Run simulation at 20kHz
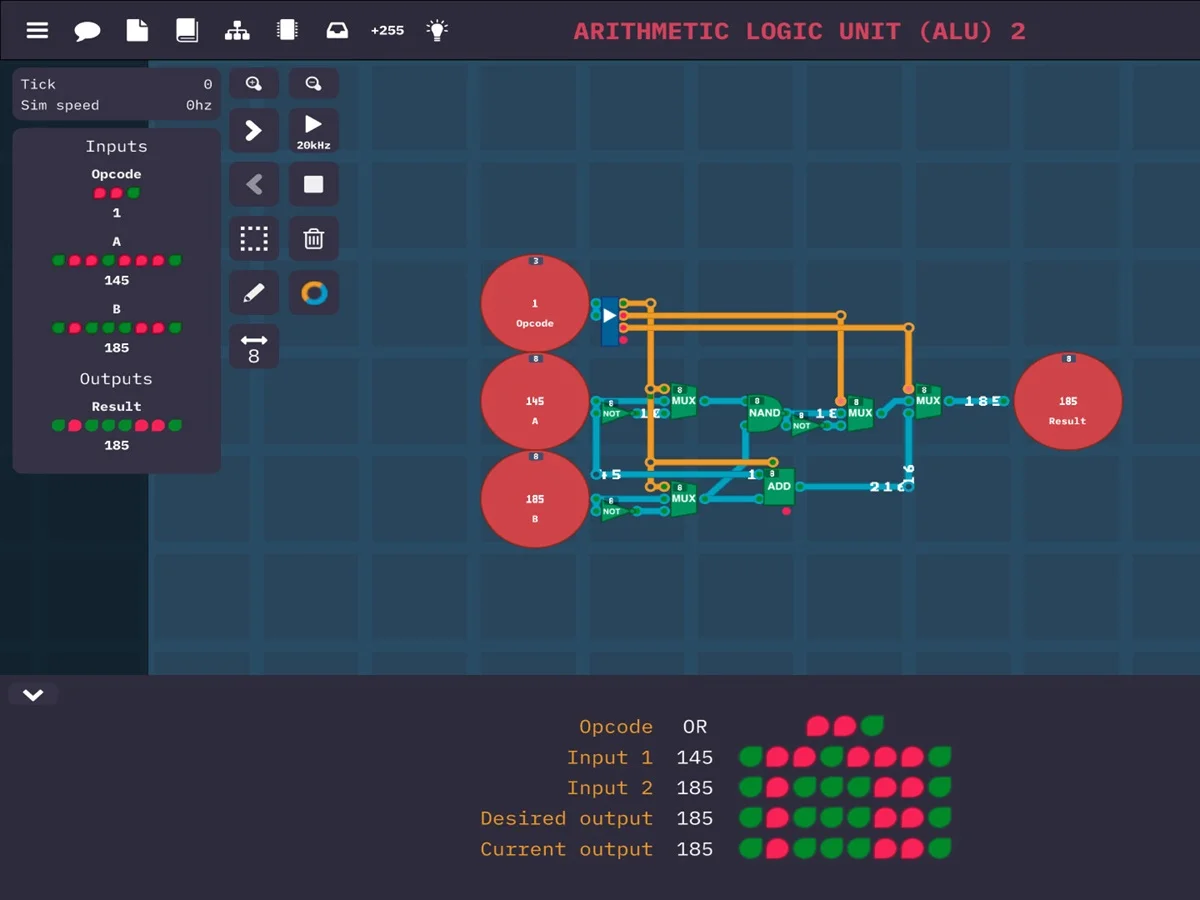Screen dimensions: 1200x900 coord(314,131)
